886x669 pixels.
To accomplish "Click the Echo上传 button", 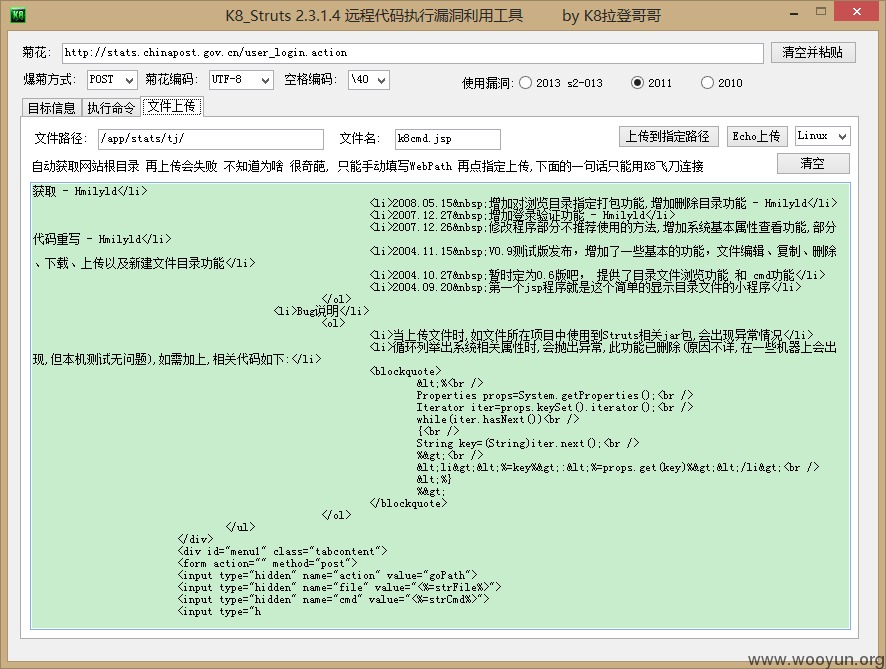I will click(756, 136).
